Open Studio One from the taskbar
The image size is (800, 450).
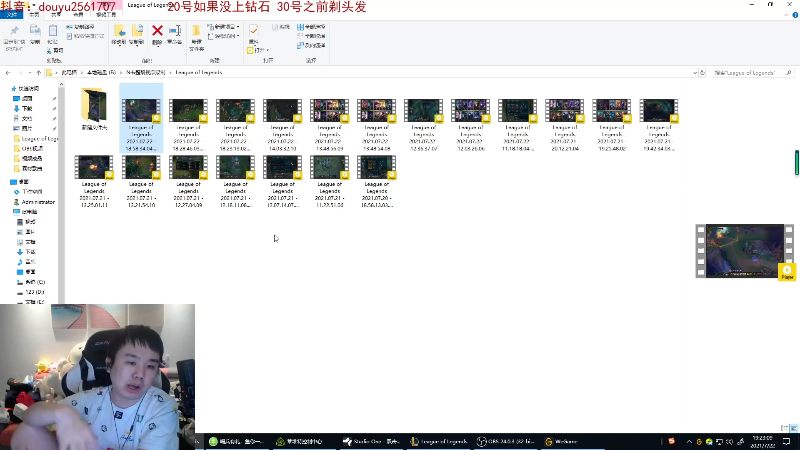[371, 441]
